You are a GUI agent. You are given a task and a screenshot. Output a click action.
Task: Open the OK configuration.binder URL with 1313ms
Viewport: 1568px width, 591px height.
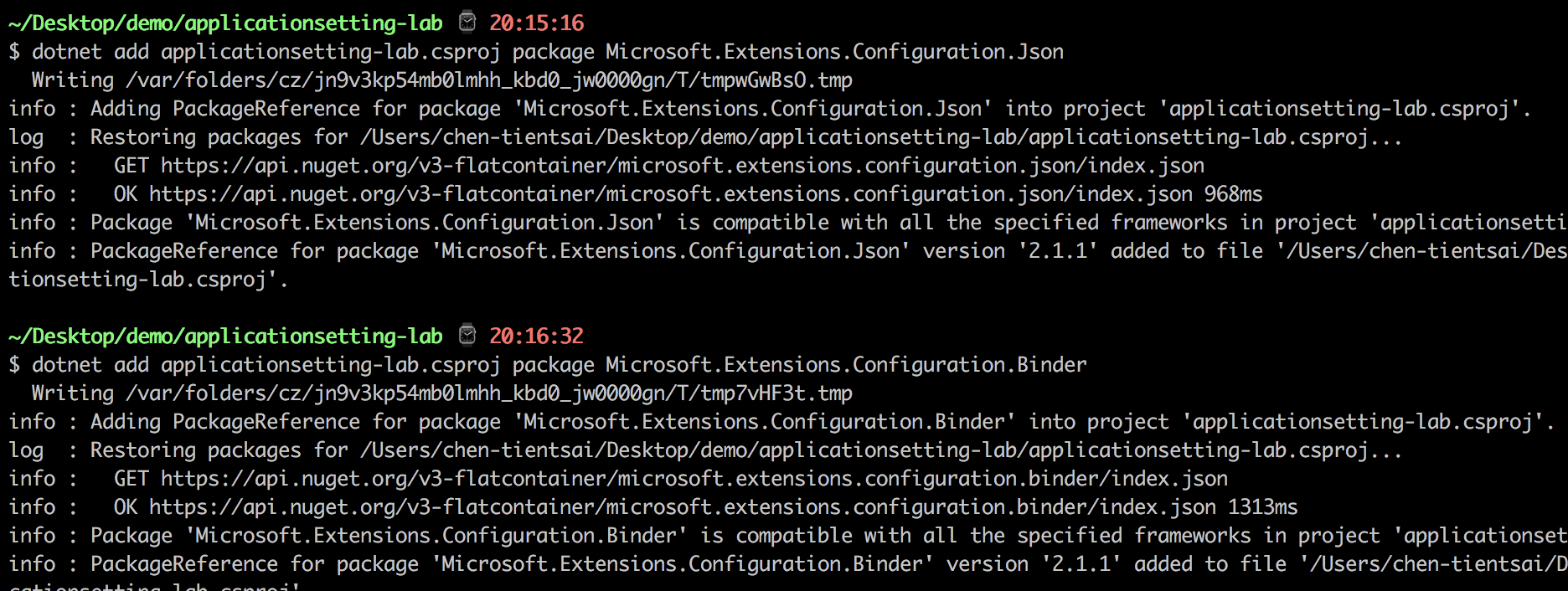click(x=682, y=507)
